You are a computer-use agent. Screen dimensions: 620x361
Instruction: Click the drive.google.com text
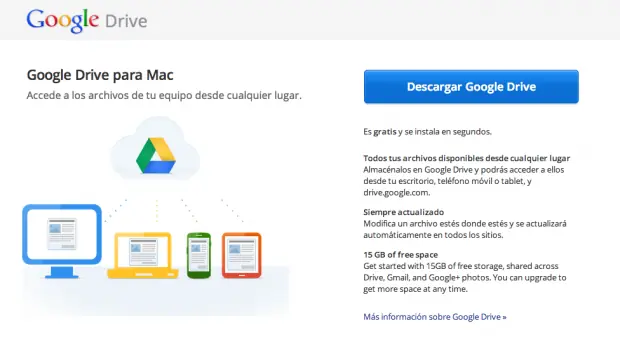coord(396,193)
